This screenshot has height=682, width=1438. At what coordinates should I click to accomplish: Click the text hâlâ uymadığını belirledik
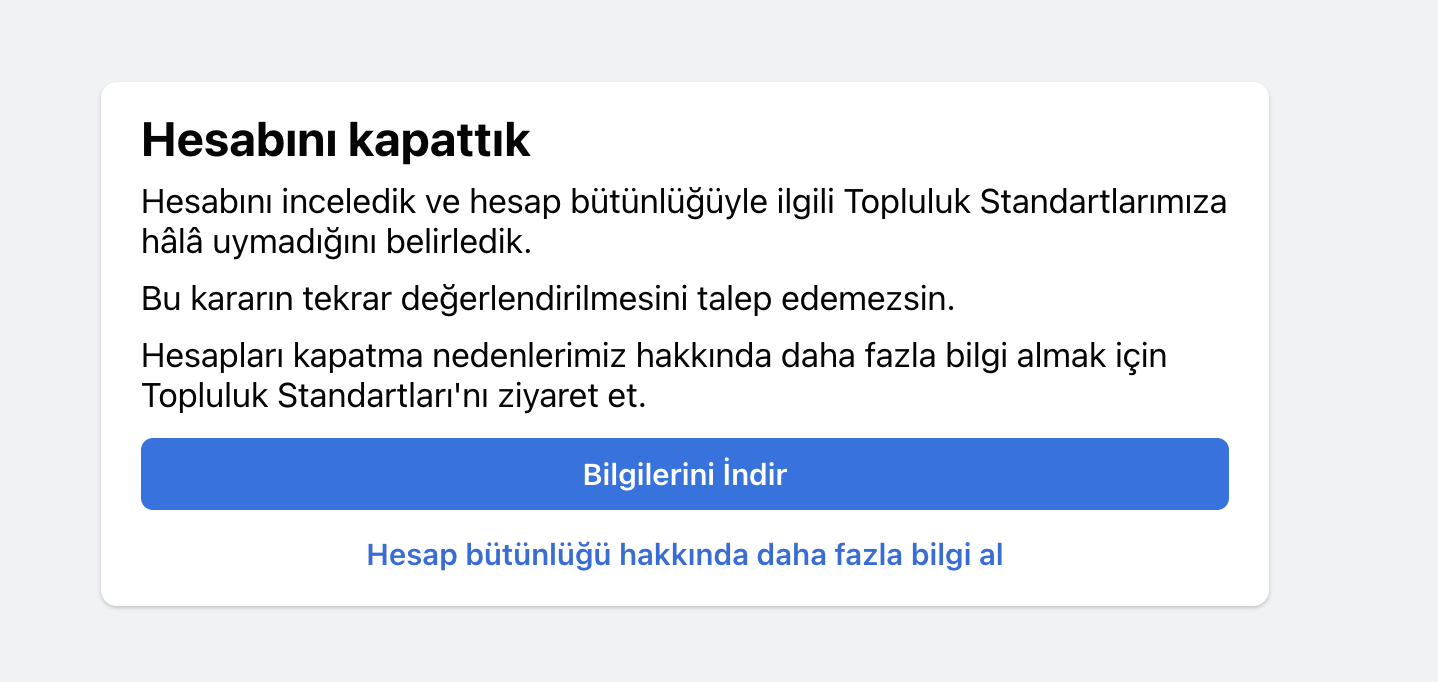pos(336,242)
